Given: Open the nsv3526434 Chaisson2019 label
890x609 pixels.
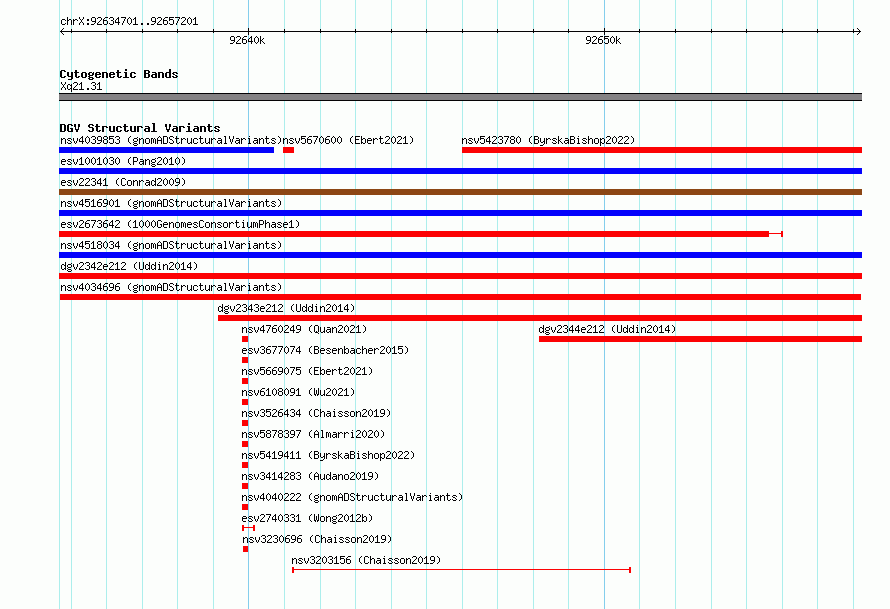Looking at the screenshot, I should click(x=316, y=413).
